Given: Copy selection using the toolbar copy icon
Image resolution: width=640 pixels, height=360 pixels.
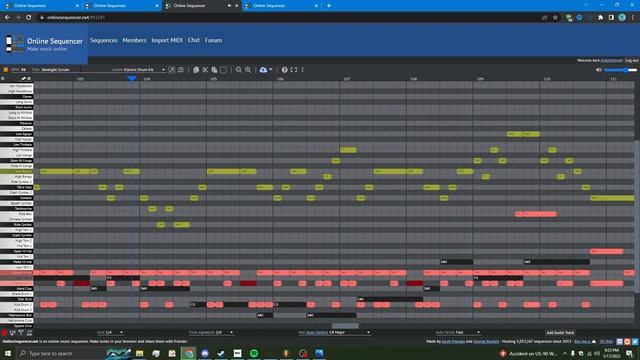Looking at the screenshot, I should [x=196, y=70].
